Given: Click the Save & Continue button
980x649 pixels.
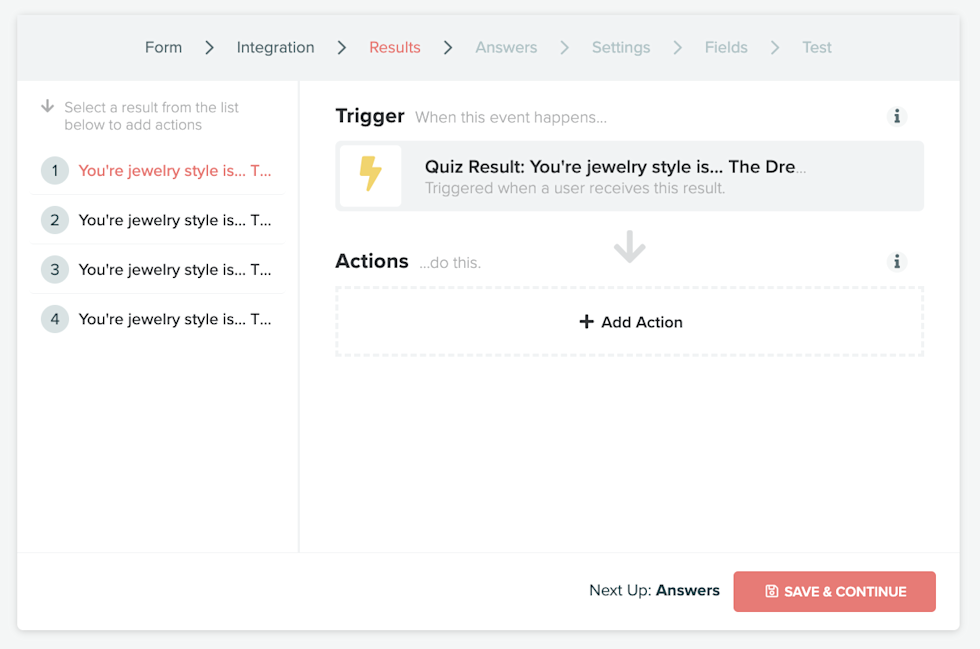Looking at the screenshot, I should [834, 591].
